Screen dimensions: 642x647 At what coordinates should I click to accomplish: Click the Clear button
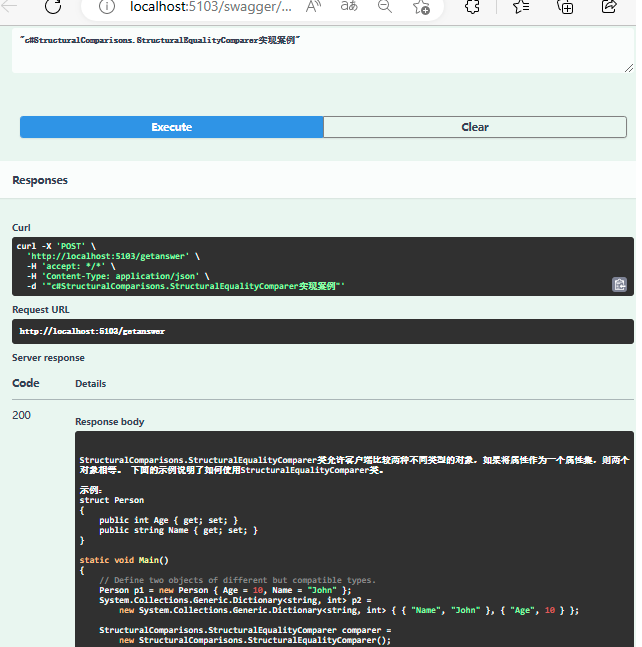point(475,127)
